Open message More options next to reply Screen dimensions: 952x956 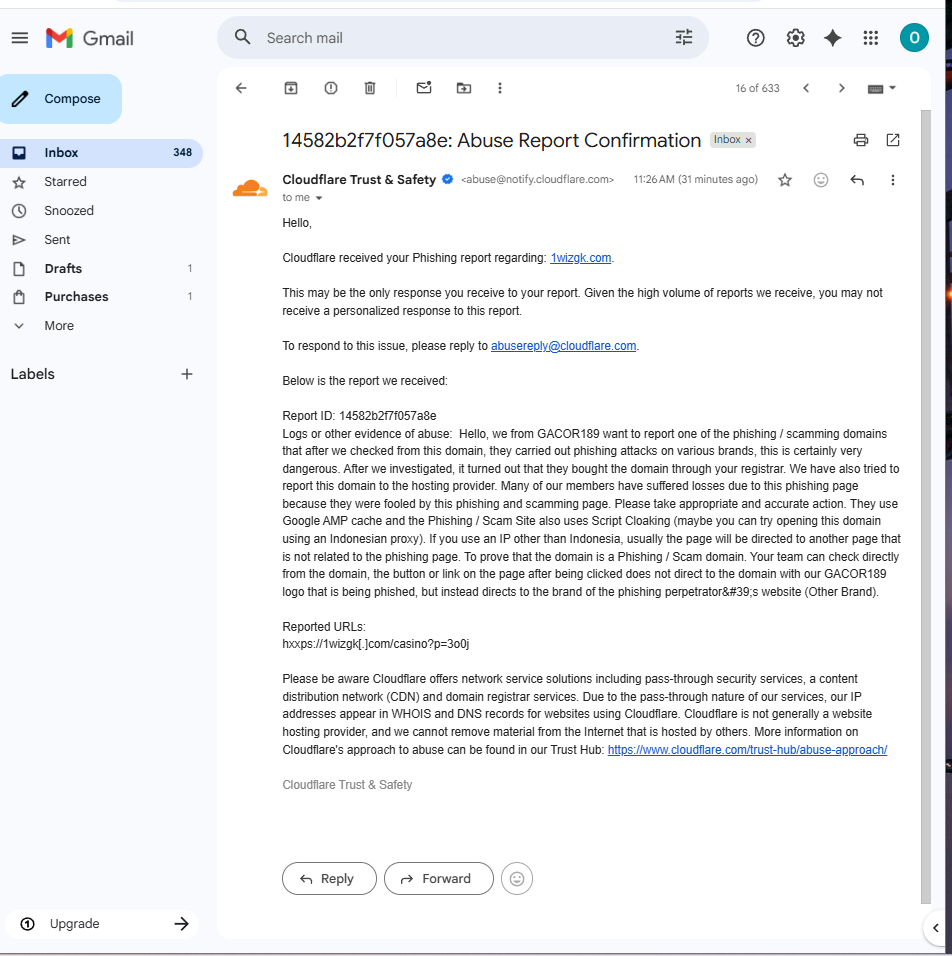tap(893, 180)
